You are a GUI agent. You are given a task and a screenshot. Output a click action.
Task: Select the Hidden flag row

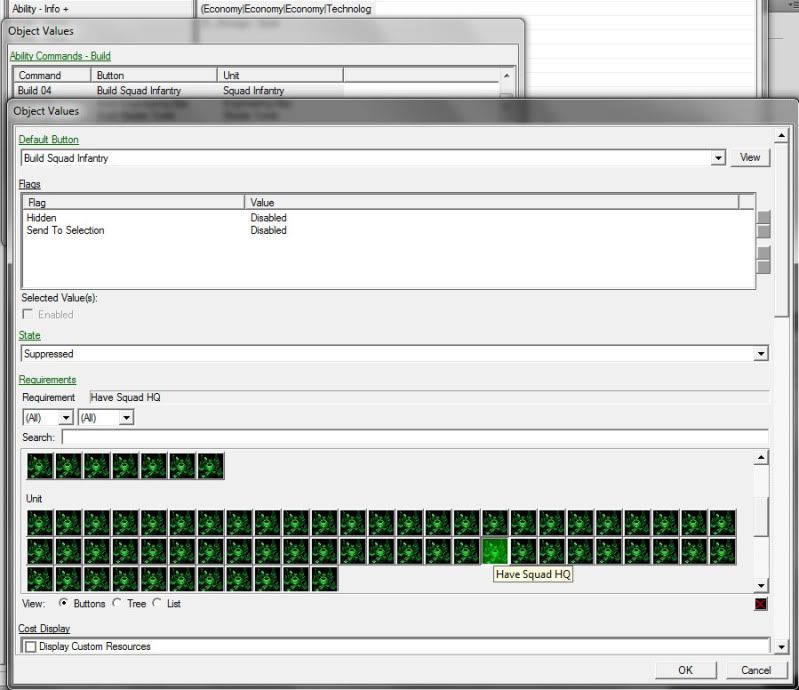coord(389,218)
